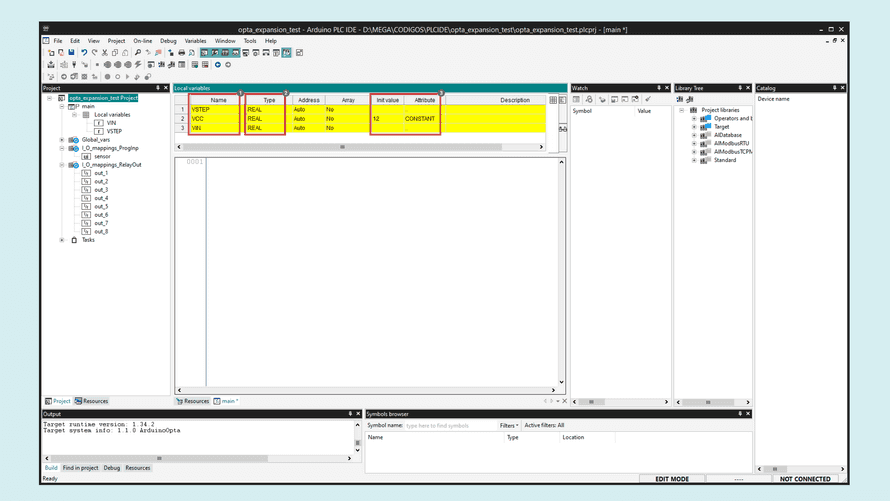Expand the Global_vars tree node
This screenshot has height=501, width=890.
62,140
